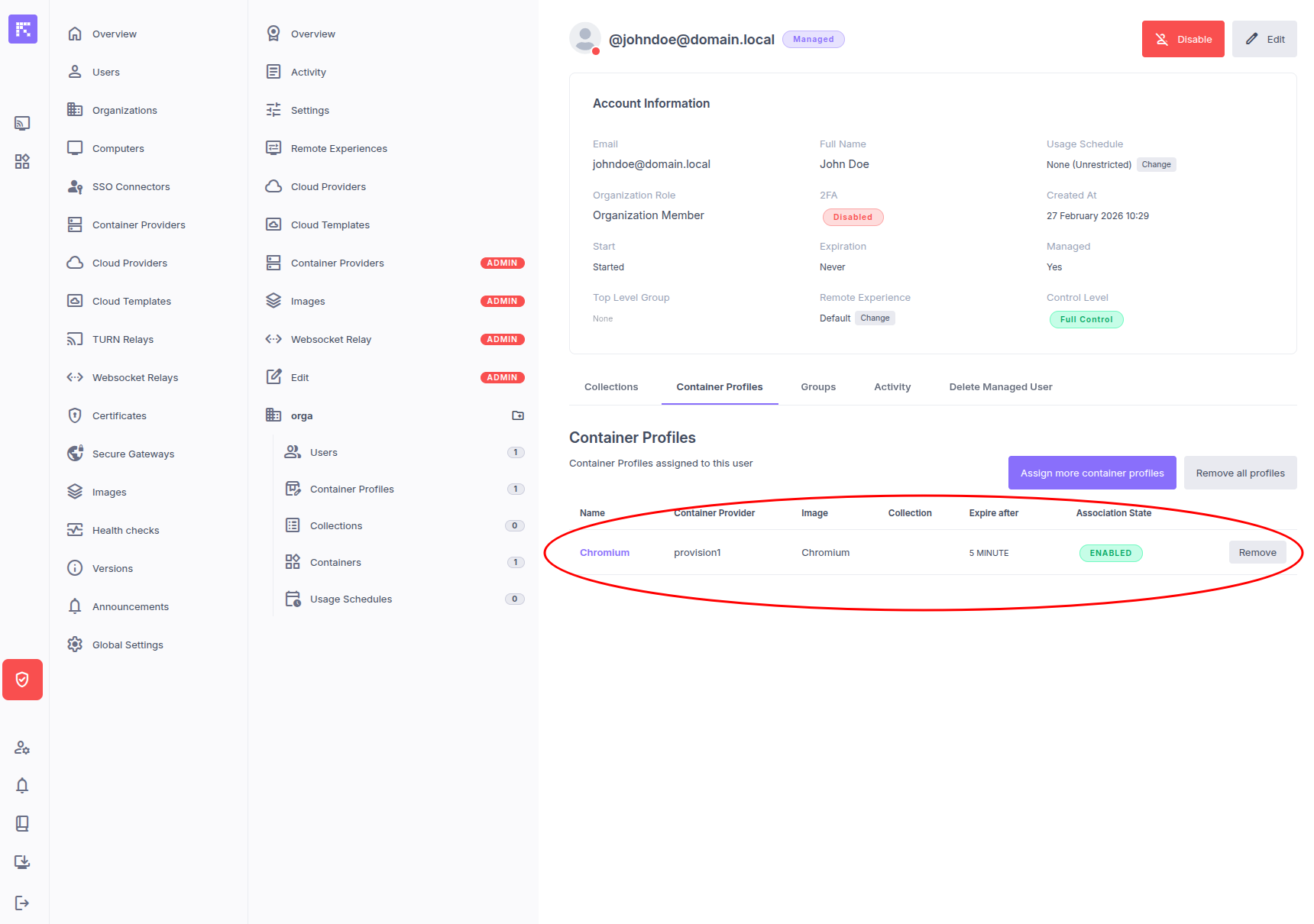Open the widgets icon in the left rail
Screen dimensions: 1314x924
click(22, 161)
